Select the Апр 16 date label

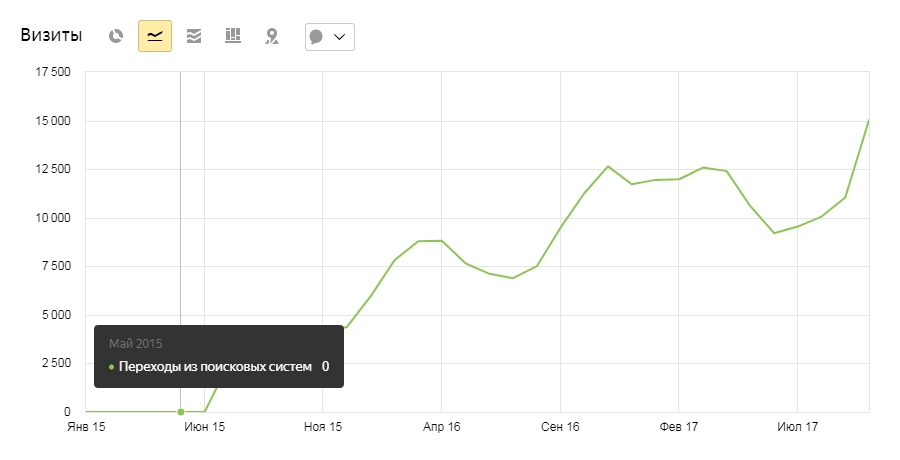click(441, 427)
